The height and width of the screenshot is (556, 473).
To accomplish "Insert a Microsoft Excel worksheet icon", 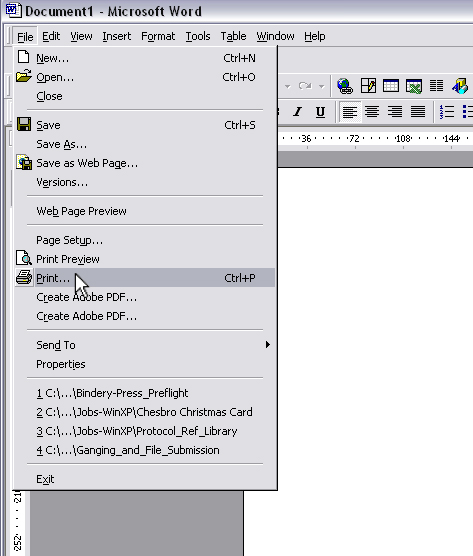I will pos(413,86).
